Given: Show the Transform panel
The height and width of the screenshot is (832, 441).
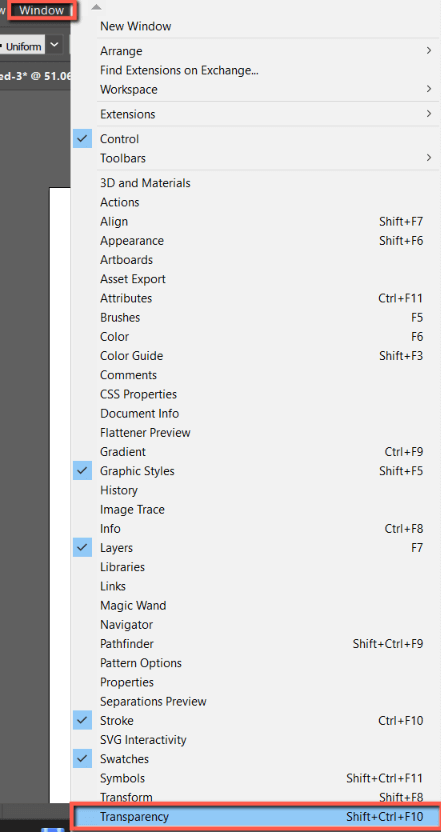Looking at the screenshot, I should [256, 796].
